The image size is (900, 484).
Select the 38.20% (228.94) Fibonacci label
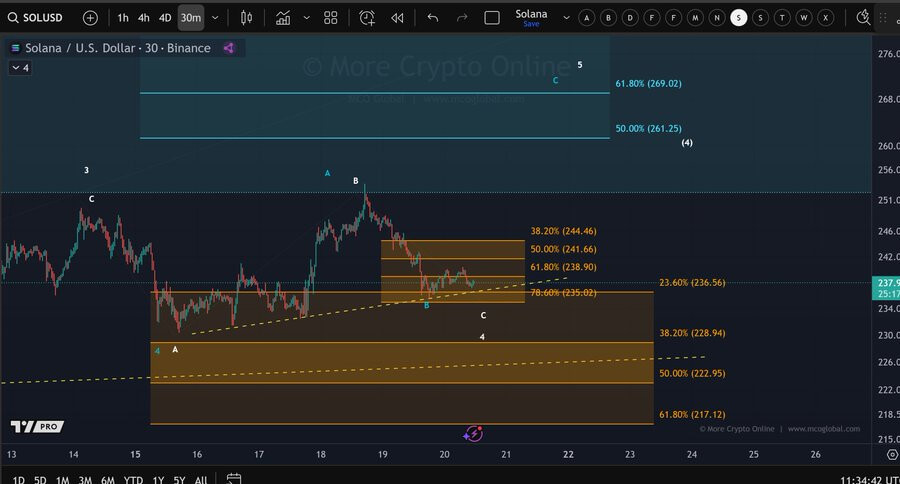coord(692,333)
